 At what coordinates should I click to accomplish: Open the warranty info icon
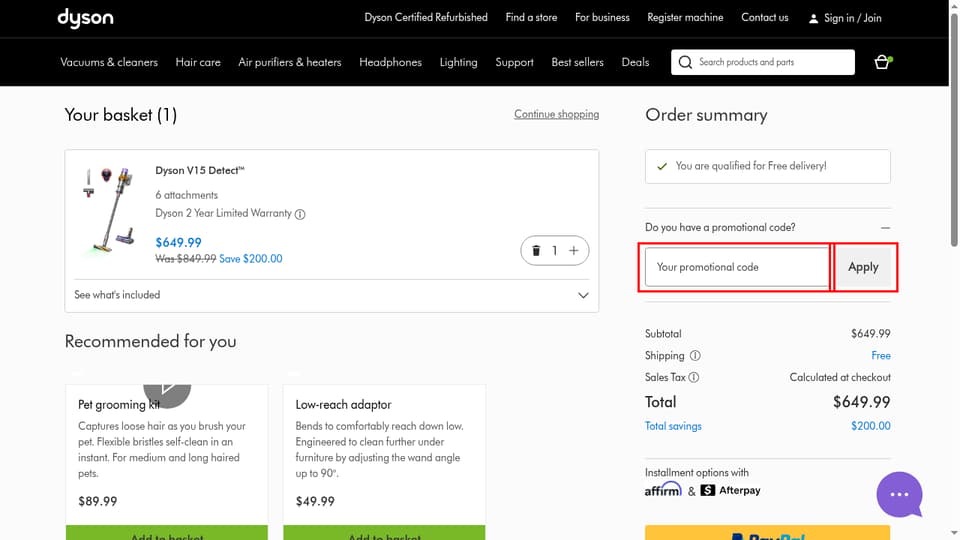click(x=300, y=214)
